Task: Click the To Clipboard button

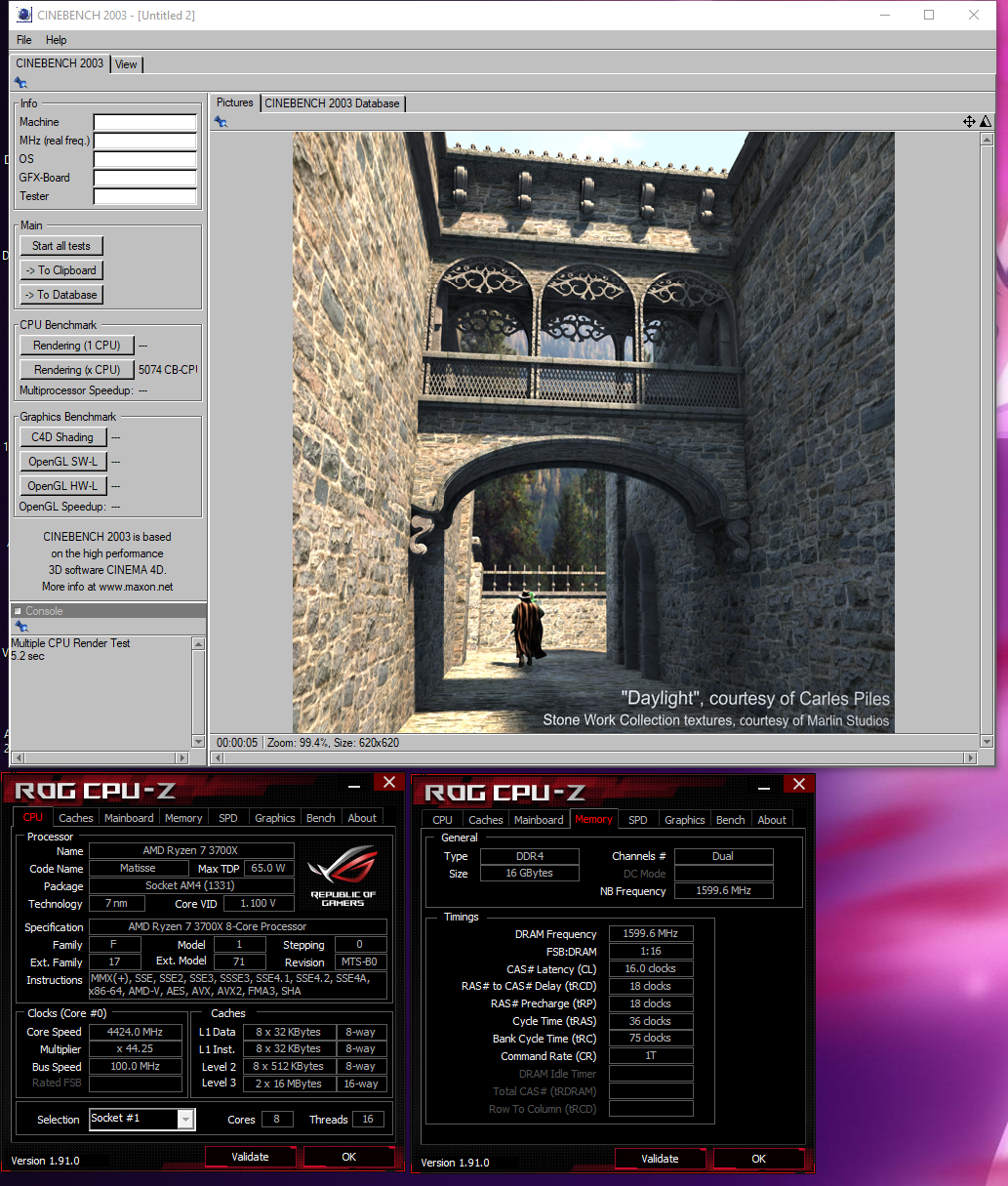Action: coord(61,270)
